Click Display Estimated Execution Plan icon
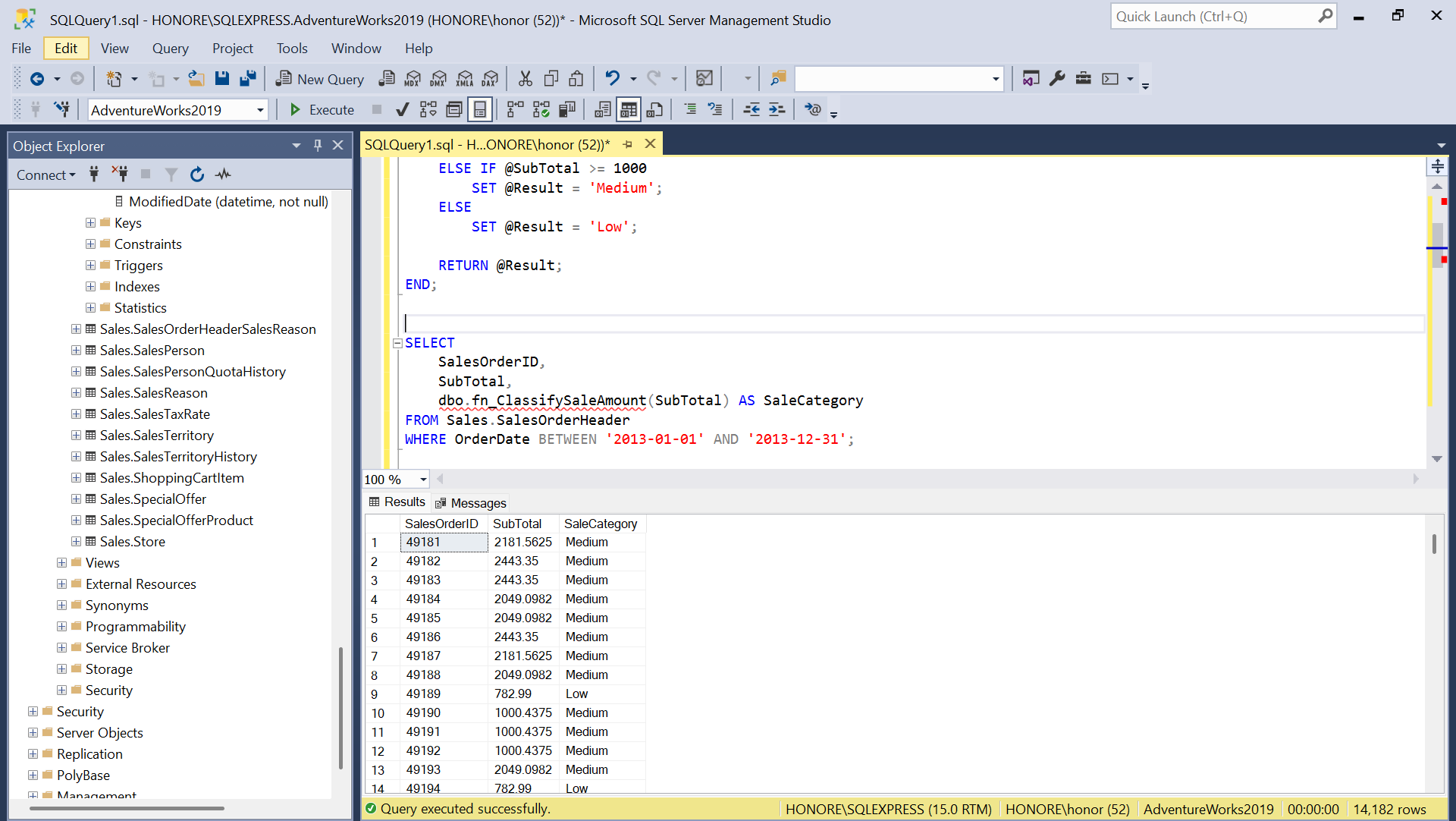This screenshot has height=821, width=1456. [x=428, y=110]
